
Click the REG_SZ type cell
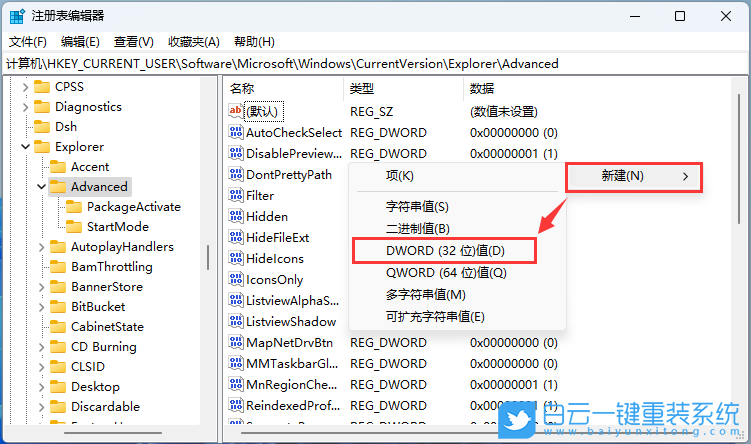(372, 112)
